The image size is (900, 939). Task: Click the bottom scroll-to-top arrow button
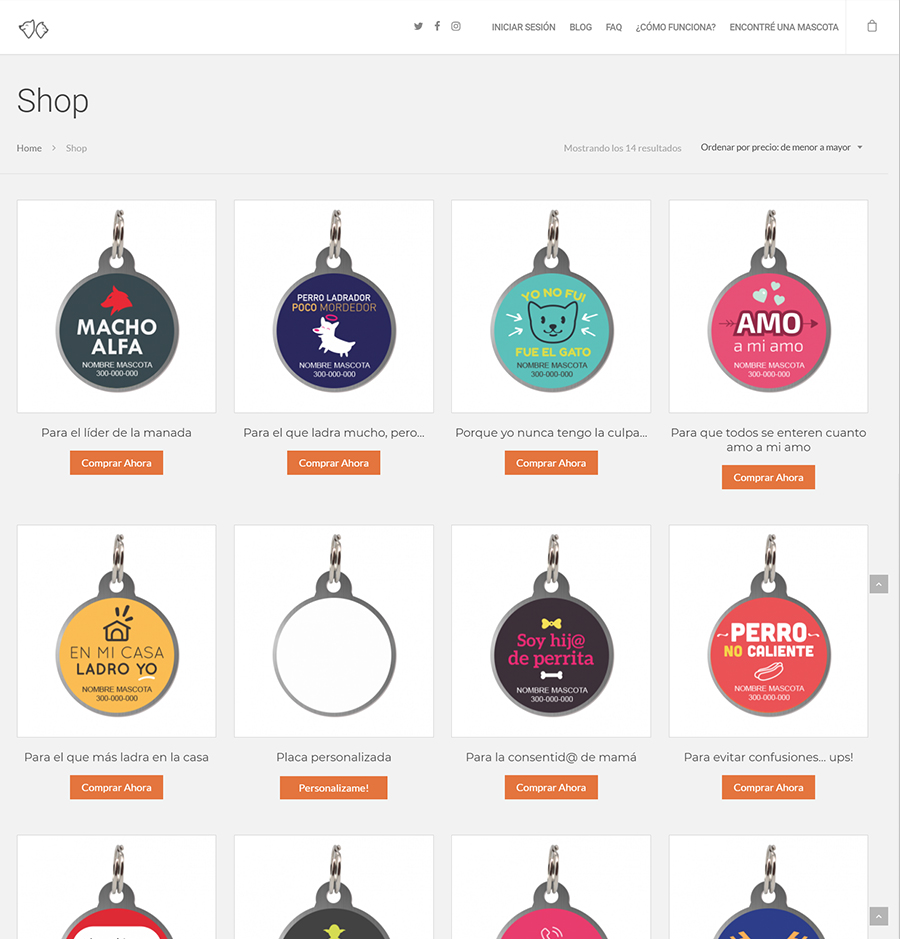coord(878,916)
